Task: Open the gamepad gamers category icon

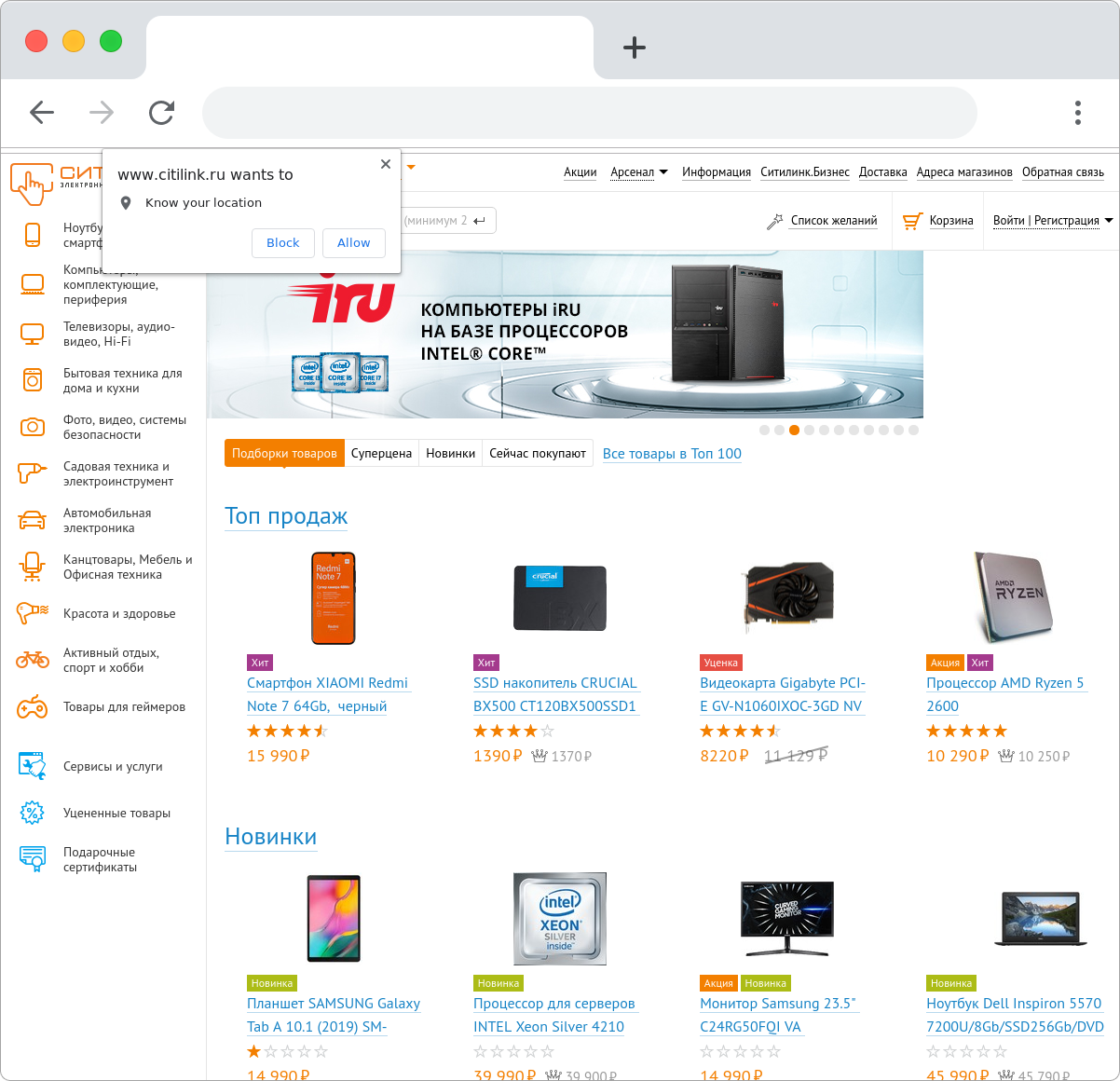Action: [x=33, y=707]
